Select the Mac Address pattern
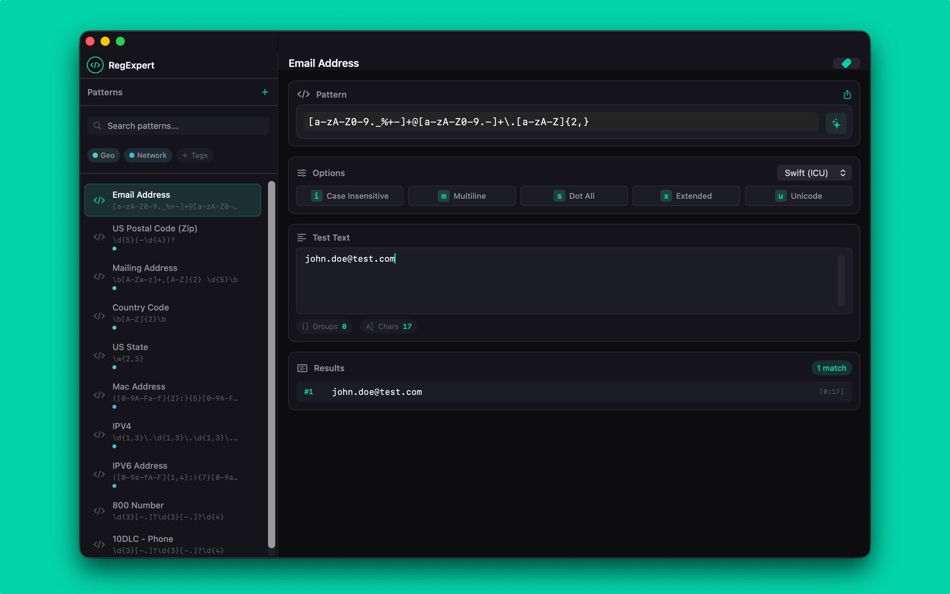Viewport: 950px width, 594px height. click(x=173, y=395)
